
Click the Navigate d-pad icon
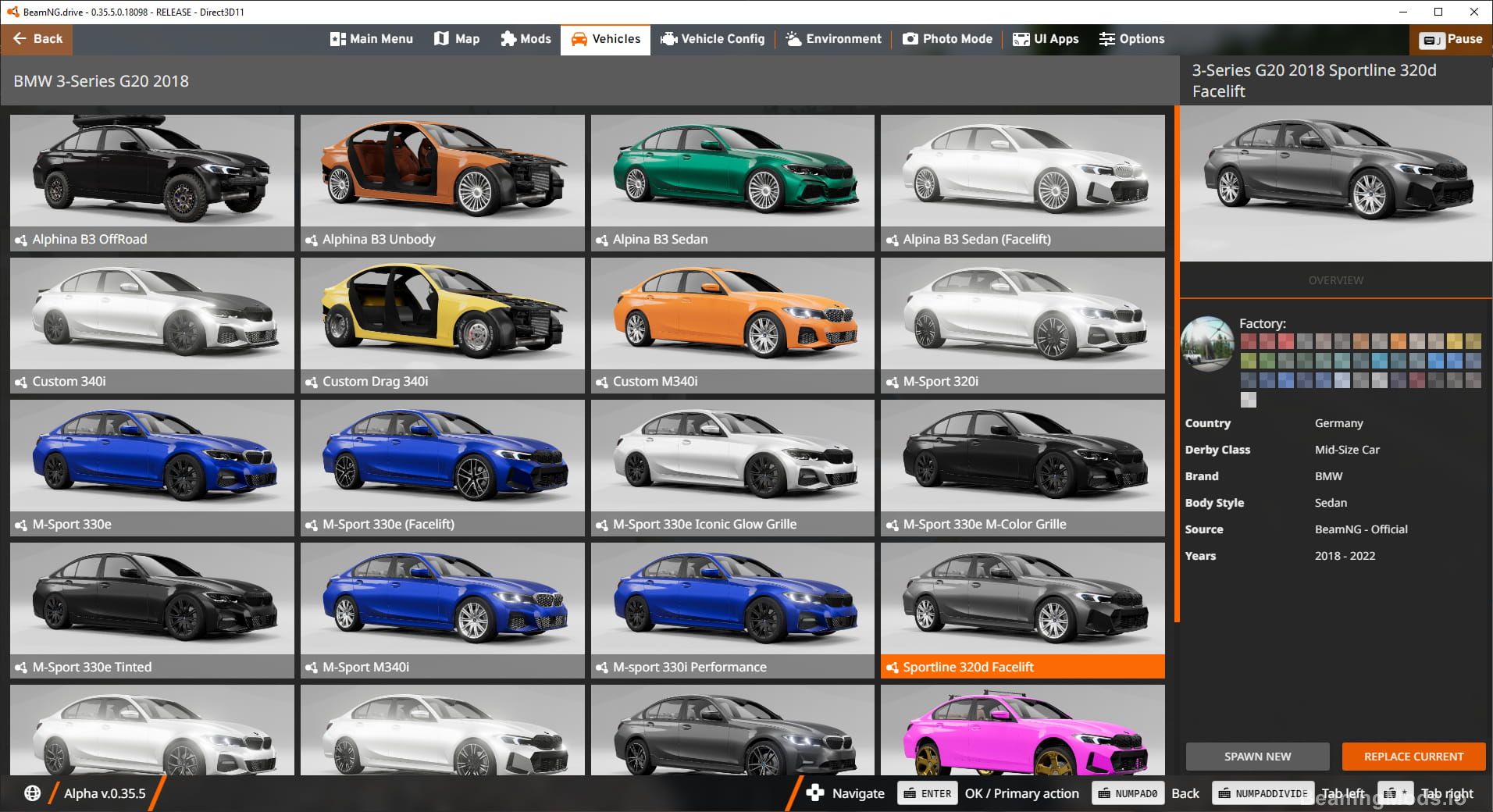point(814,793)
